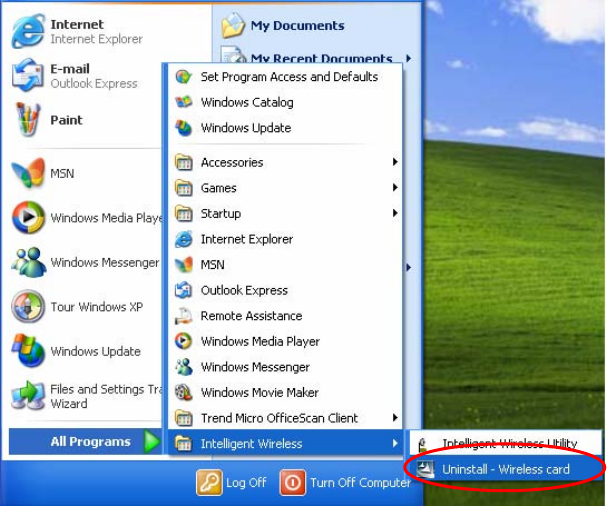Open the Accessories program folder

[285, 162]
